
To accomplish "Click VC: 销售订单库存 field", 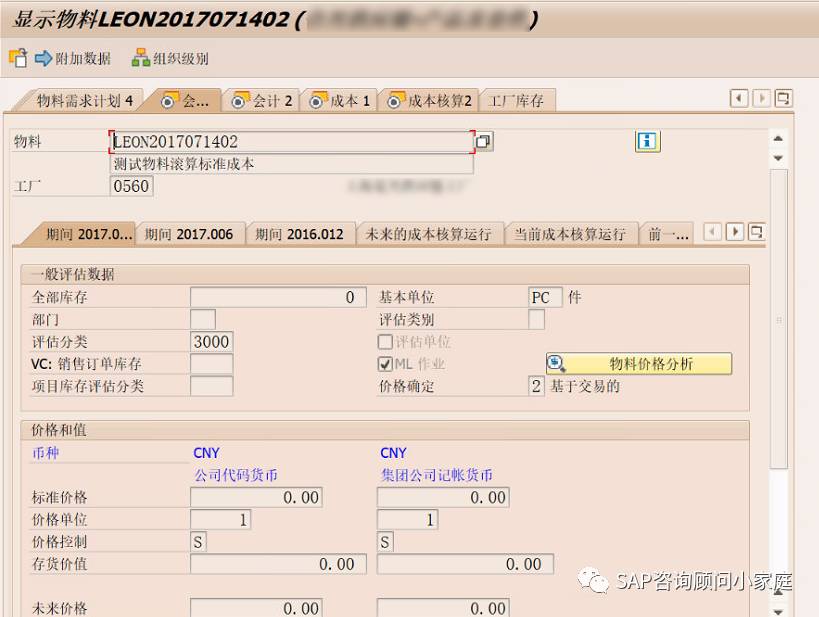I will click(212, 364).
